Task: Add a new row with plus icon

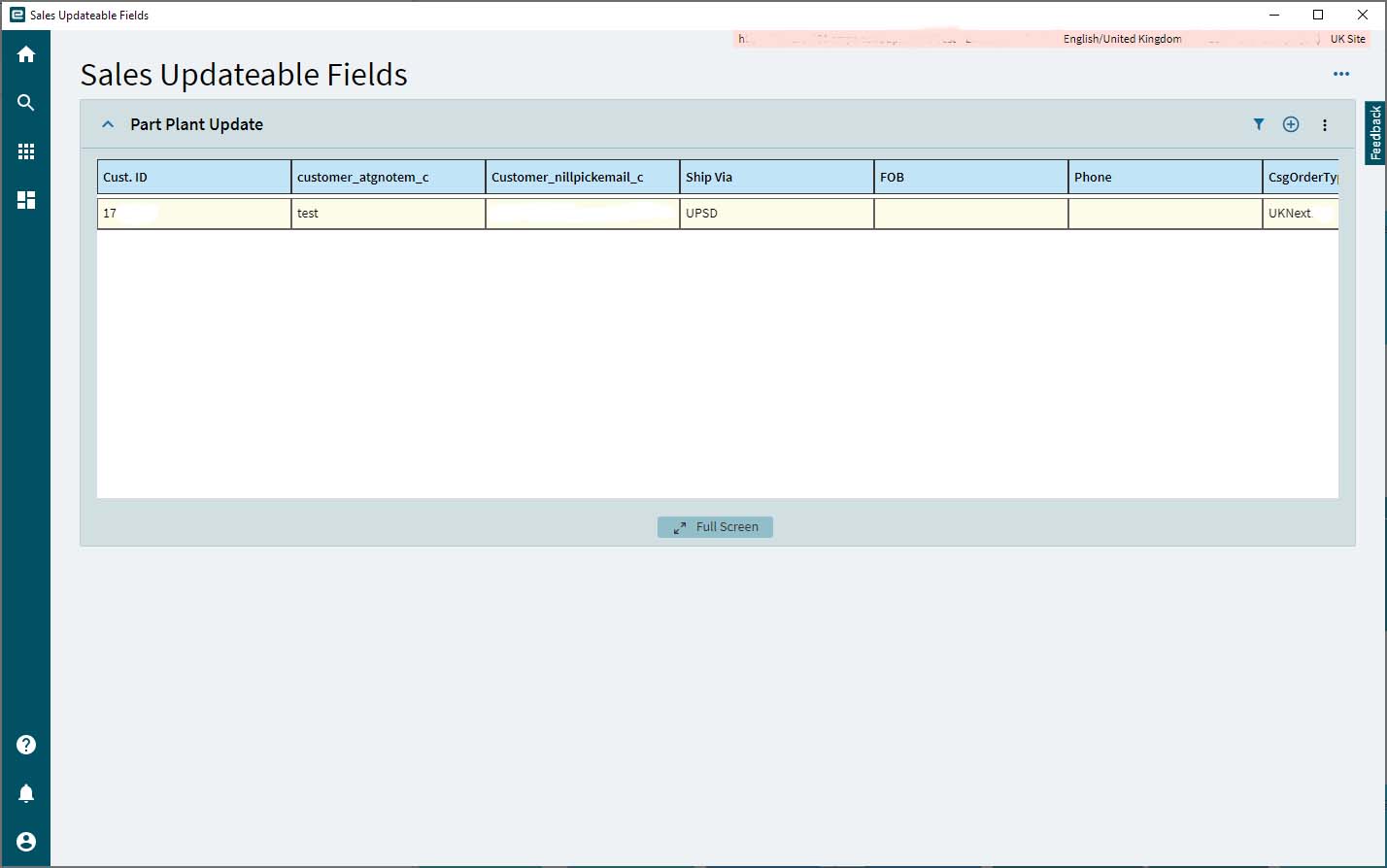Action: click(1291, 124)
